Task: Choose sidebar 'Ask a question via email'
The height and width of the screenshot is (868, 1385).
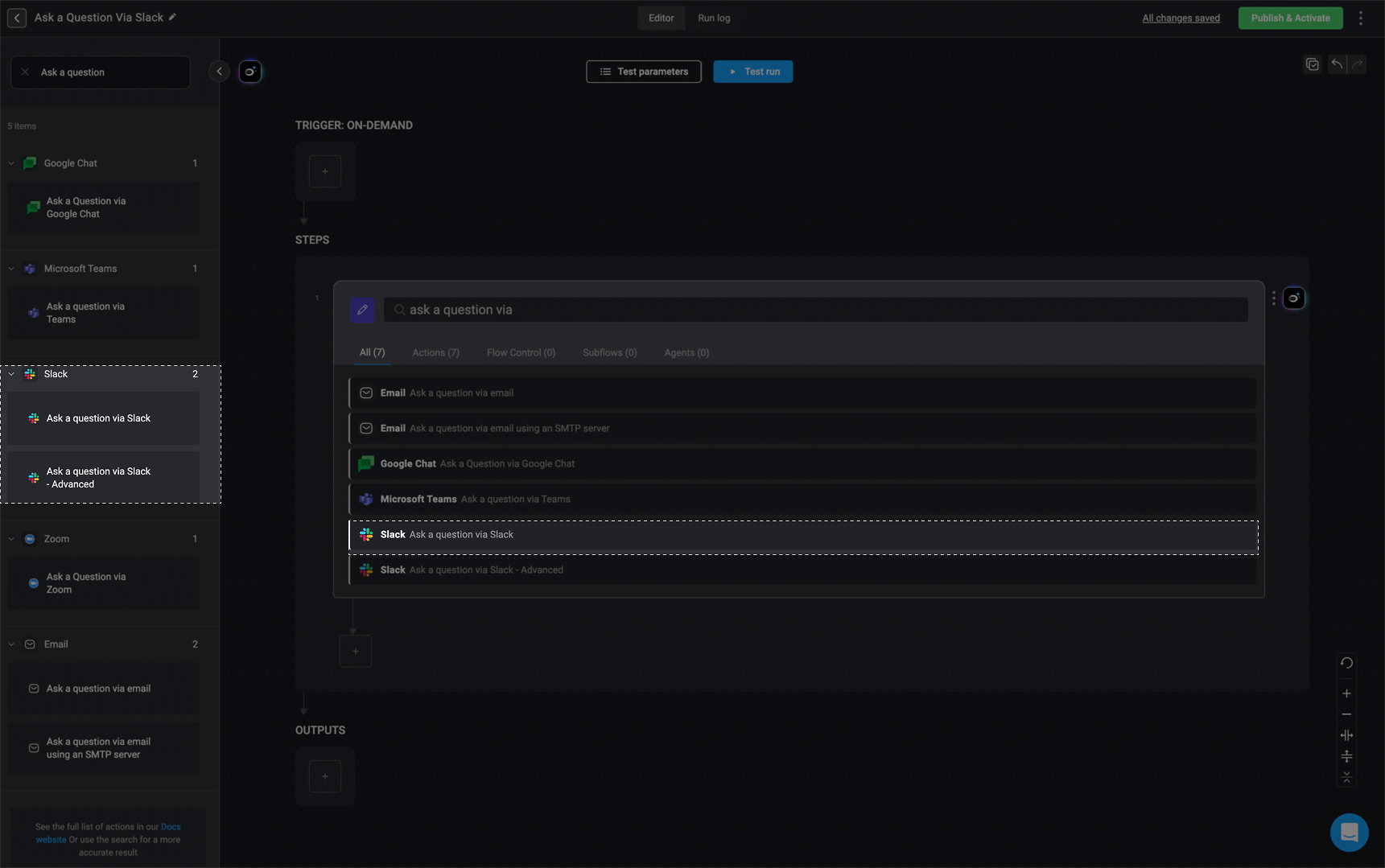Action: pos(104,689)
